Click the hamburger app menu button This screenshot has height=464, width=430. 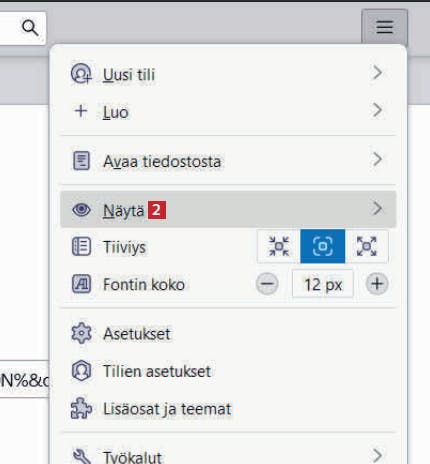click(x=384, y=27)
